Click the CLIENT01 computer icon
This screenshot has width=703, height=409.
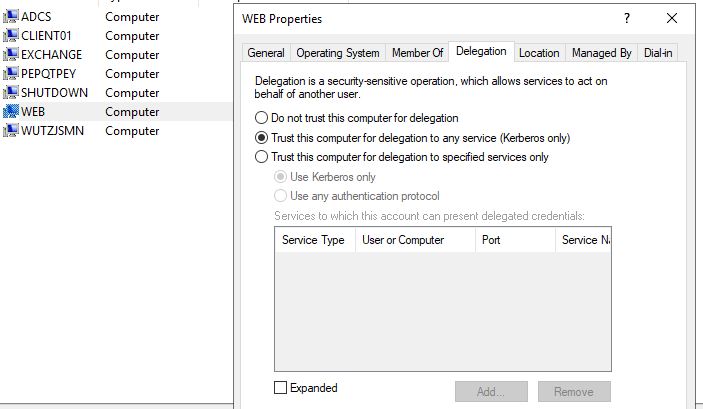pos(11,36)
